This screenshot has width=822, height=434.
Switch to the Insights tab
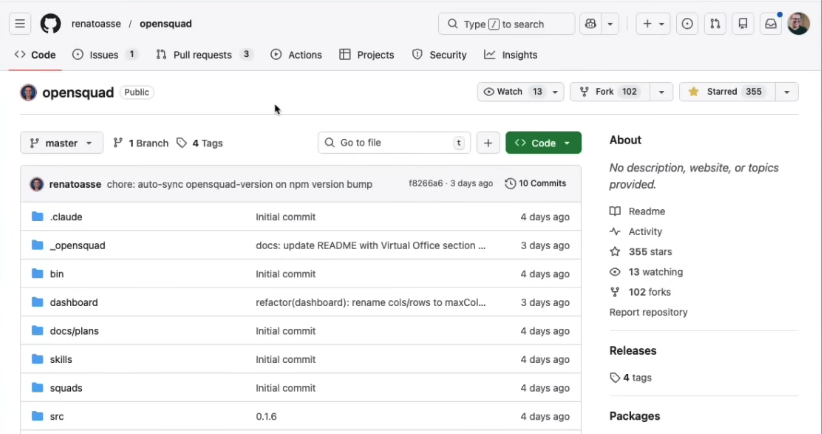point(511,55)
